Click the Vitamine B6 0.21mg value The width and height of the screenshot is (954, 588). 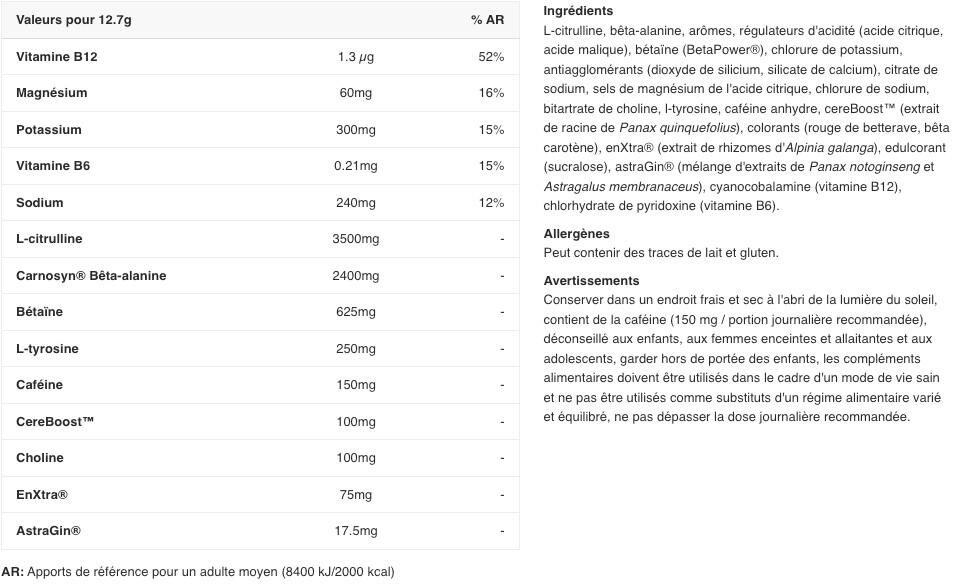click(x=355, y=166)
